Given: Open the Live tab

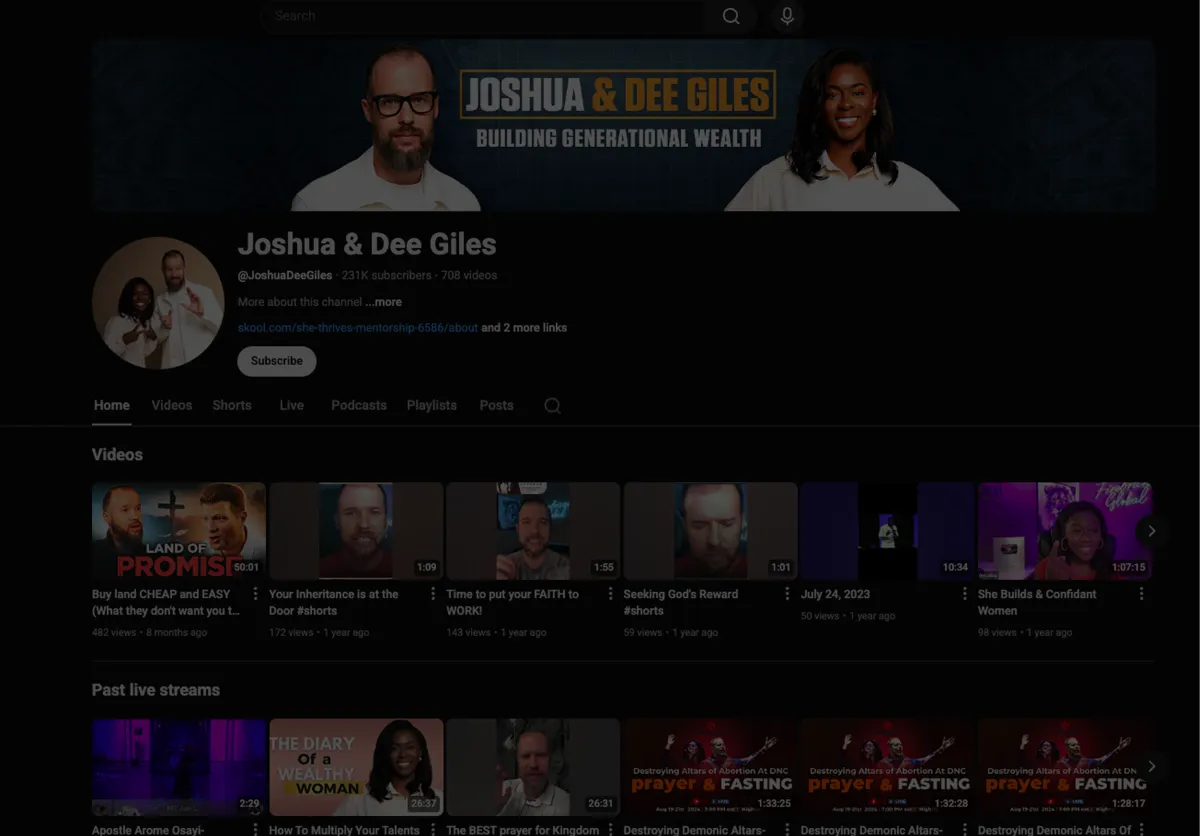Looking at the screenshot, I should coord(291,406).
